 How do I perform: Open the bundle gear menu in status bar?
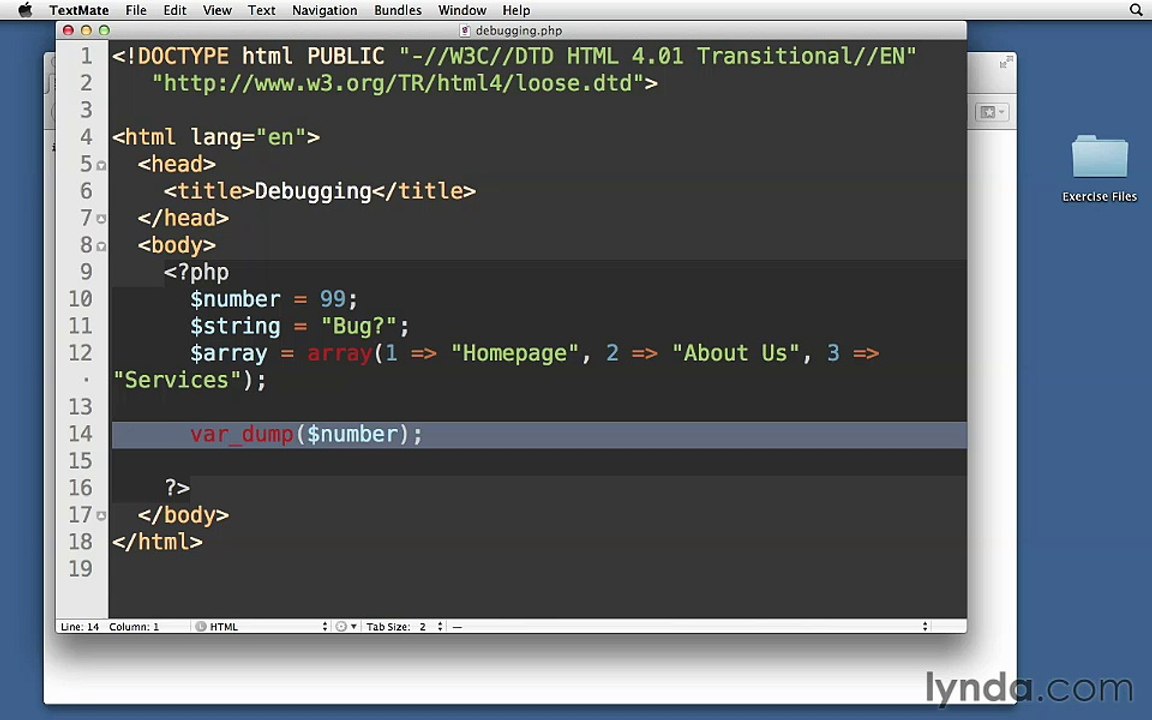pyautogui.click(x=346, y=627)
